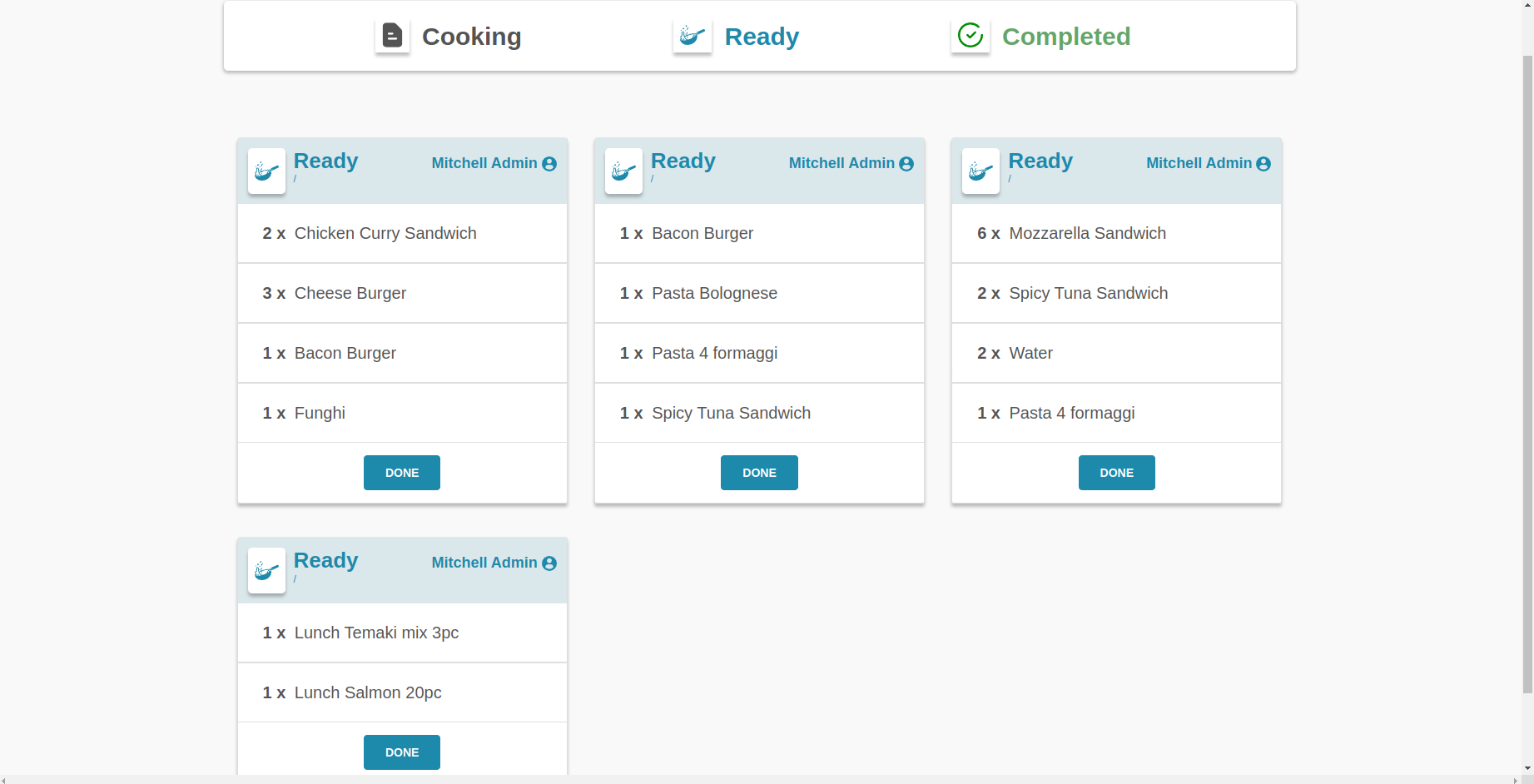The width and height of the screenshot is (1534, 784).
Task: Click pan icon on Lunch Temaki order card
Action: (x=266, y=571)
